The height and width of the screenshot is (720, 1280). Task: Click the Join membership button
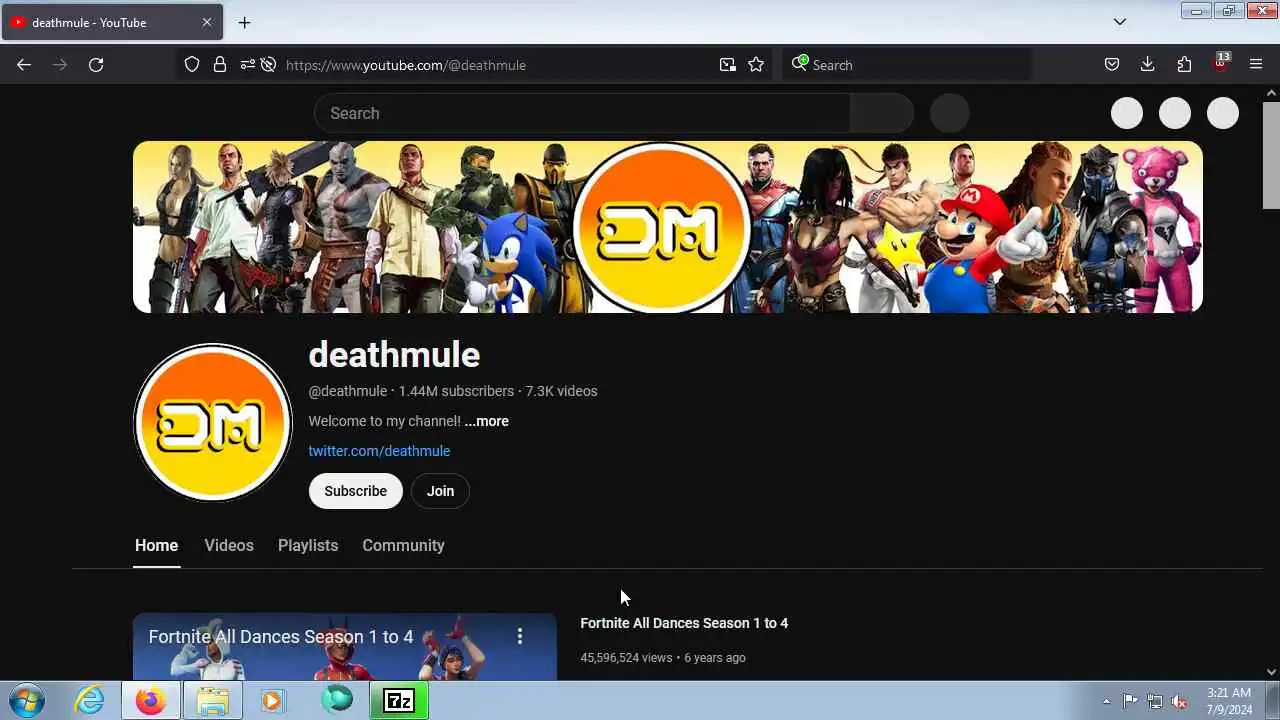[x=440, y=491]
